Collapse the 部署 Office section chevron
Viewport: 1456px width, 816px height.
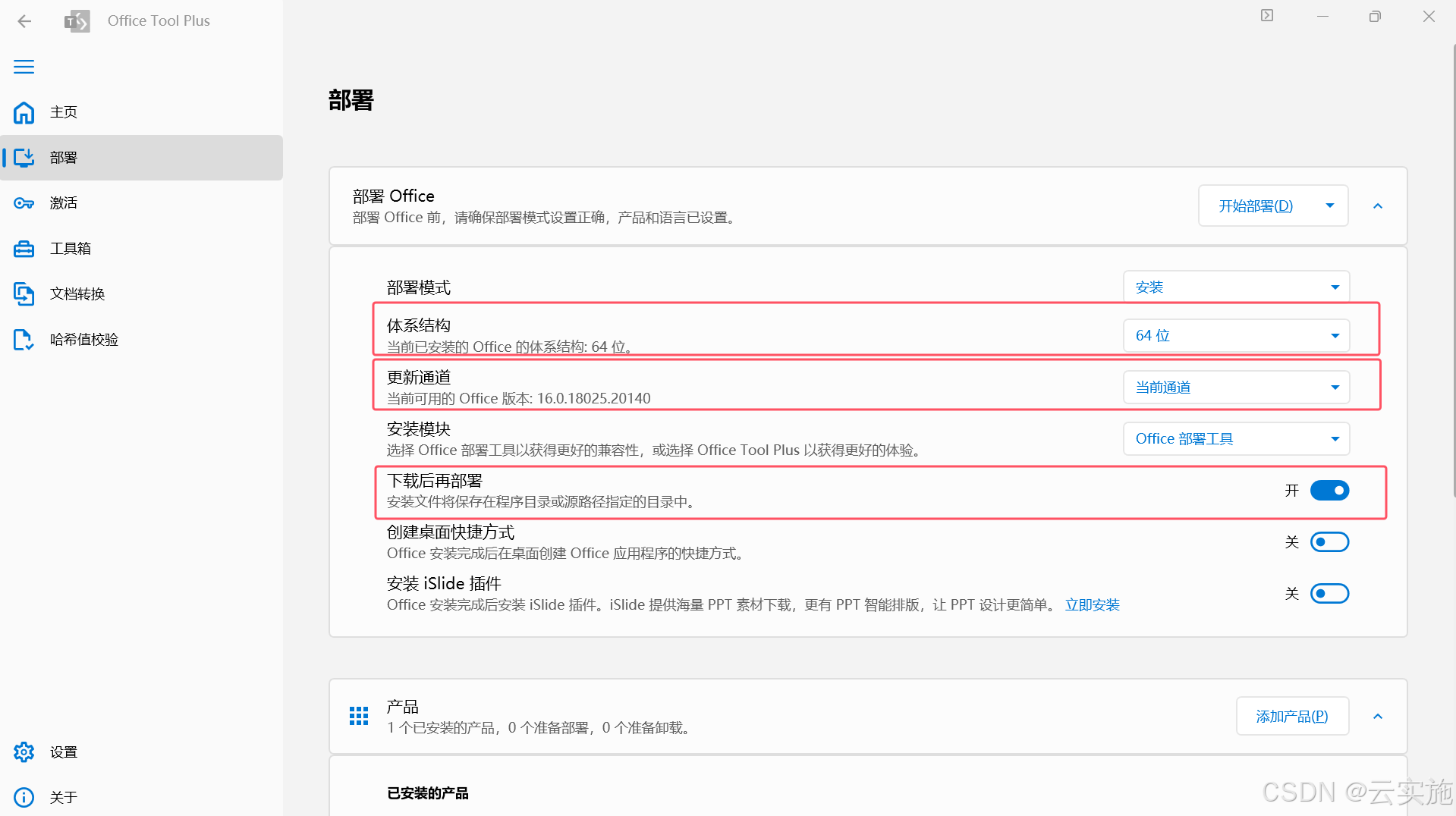pyautogui.click(x=1378, y=206)
